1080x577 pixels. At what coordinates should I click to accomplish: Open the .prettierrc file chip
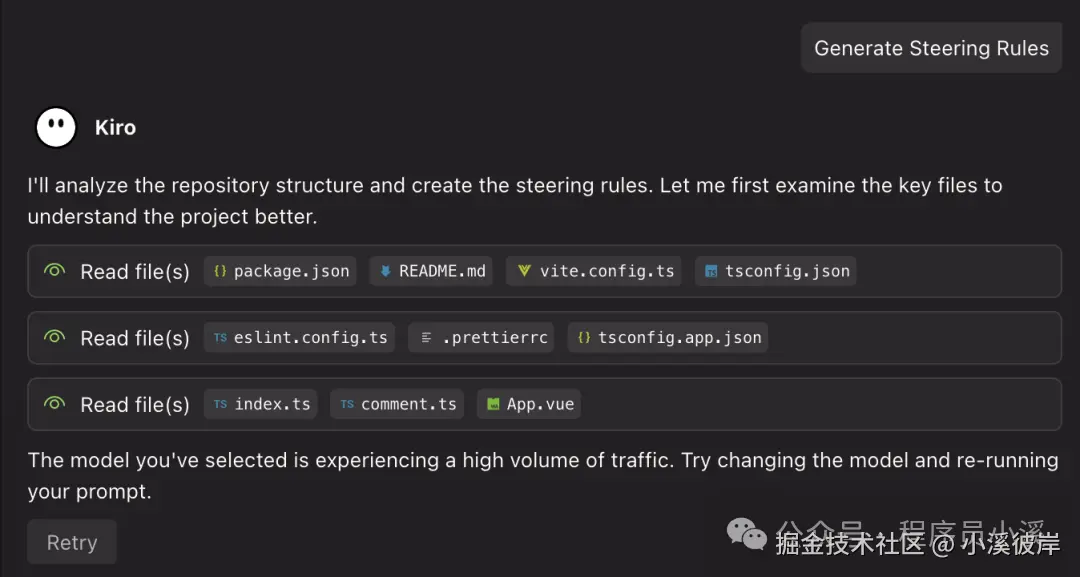[x=483, y=338]
